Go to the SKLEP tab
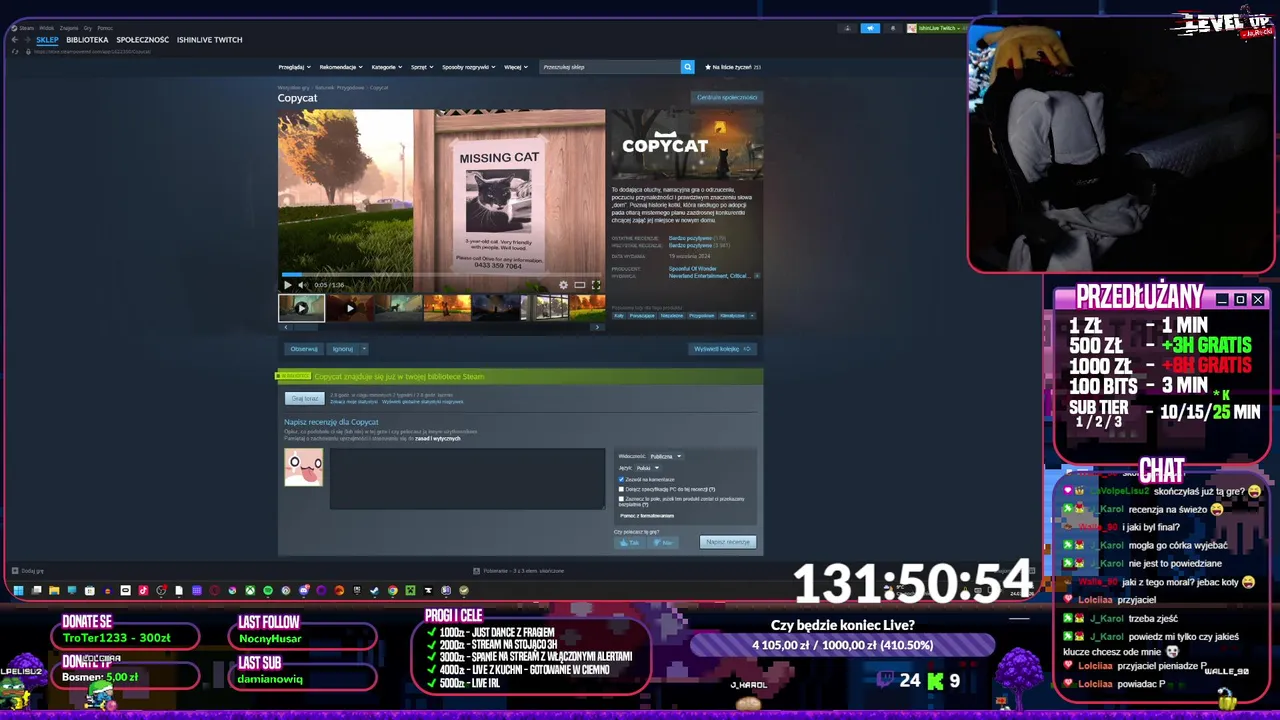Screen dimensions: 1280x720 pos(47,40)
